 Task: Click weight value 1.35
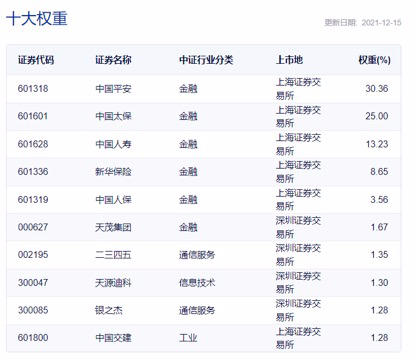pyautogui.click(x=379, y=255)
